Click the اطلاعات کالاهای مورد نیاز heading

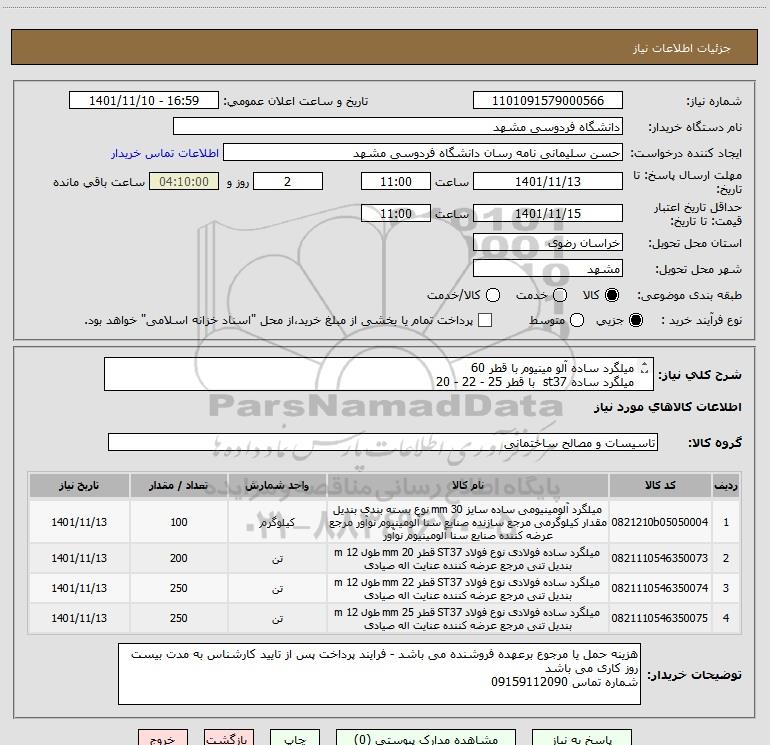(667, 407)
